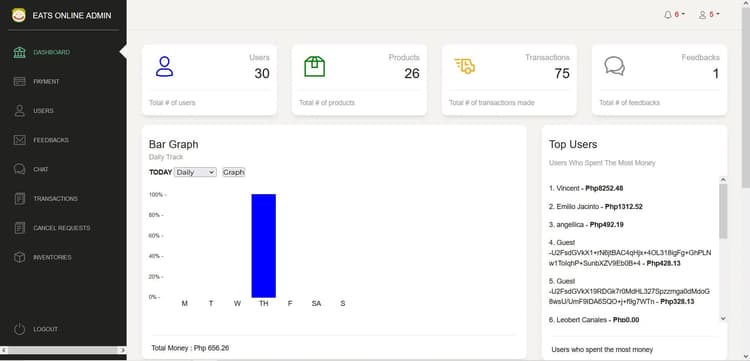The image size is (750, 361).
Task: Go to TRANSACTIONS menu item
Action: [55, 198]
